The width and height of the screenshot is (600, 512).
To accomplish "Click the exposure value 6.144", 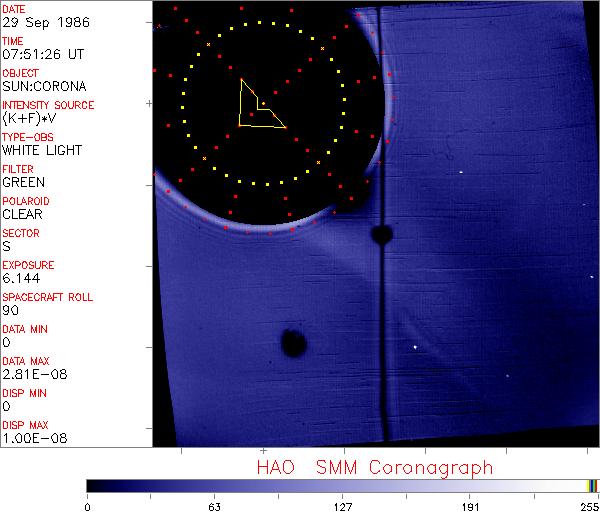I will 20,278.
